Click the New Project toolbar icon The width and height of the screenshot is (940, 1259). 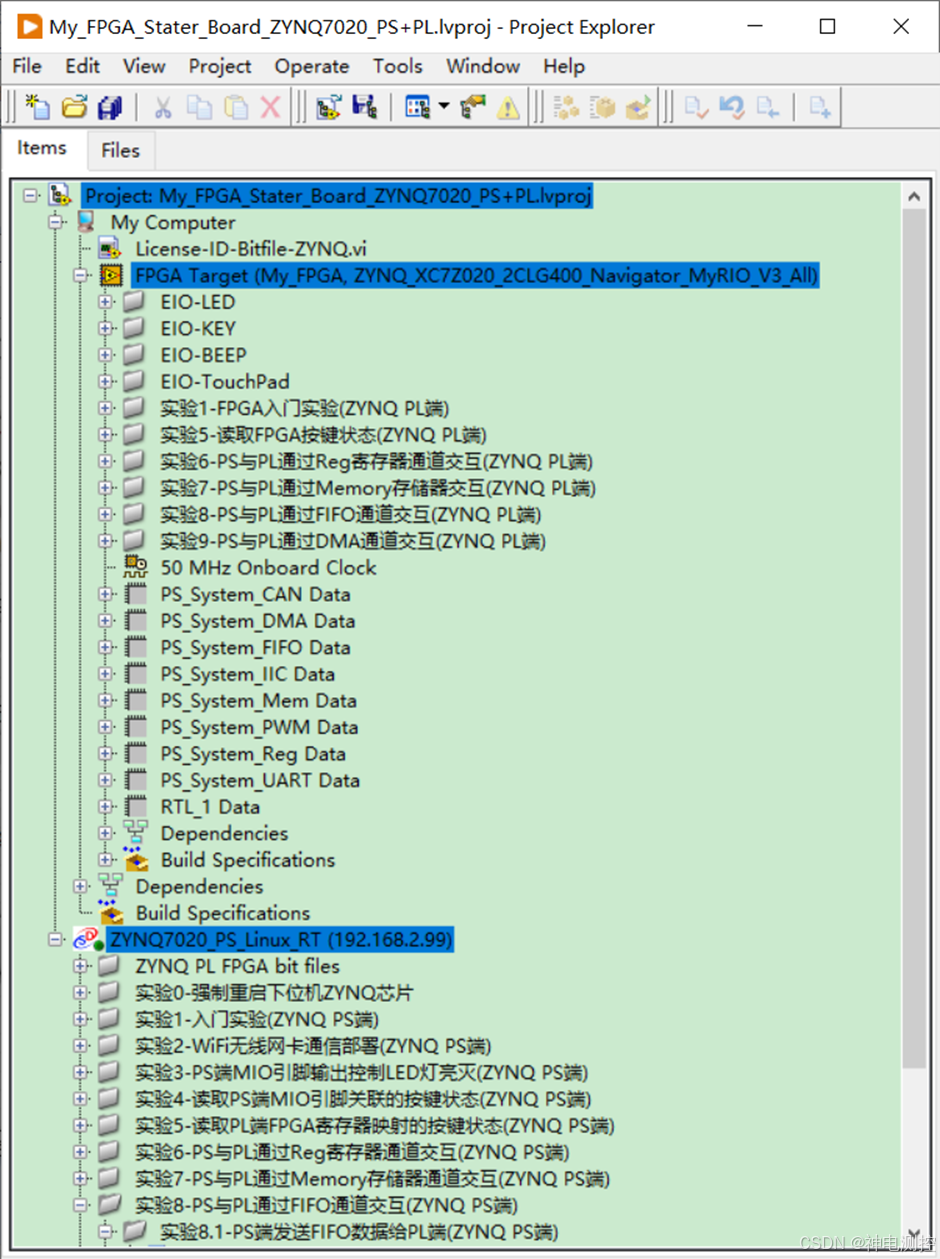pyautogui.click(x=37, y=107)
